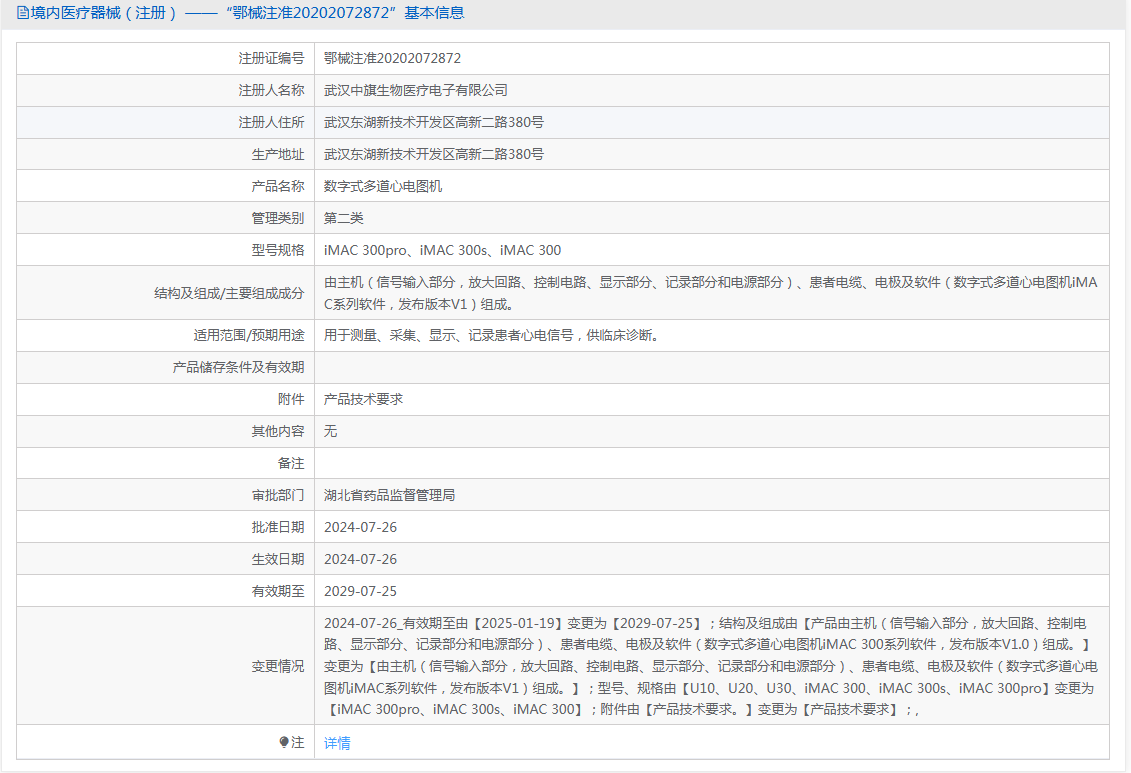Select the expiry date 2029-07-25
The height and width of the screenshot is (773, 1131).
pos(361,591)
